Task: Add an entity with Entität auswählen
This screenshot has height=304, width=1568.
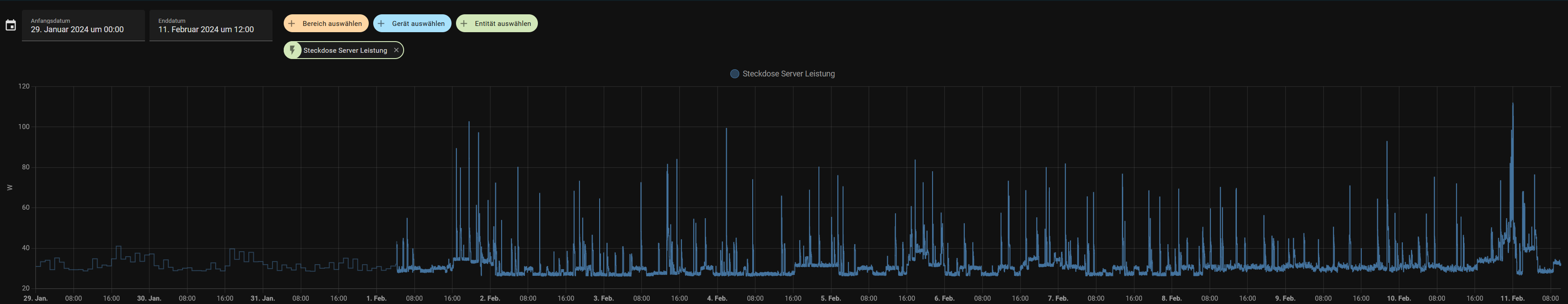Action: tap(497, 24)
